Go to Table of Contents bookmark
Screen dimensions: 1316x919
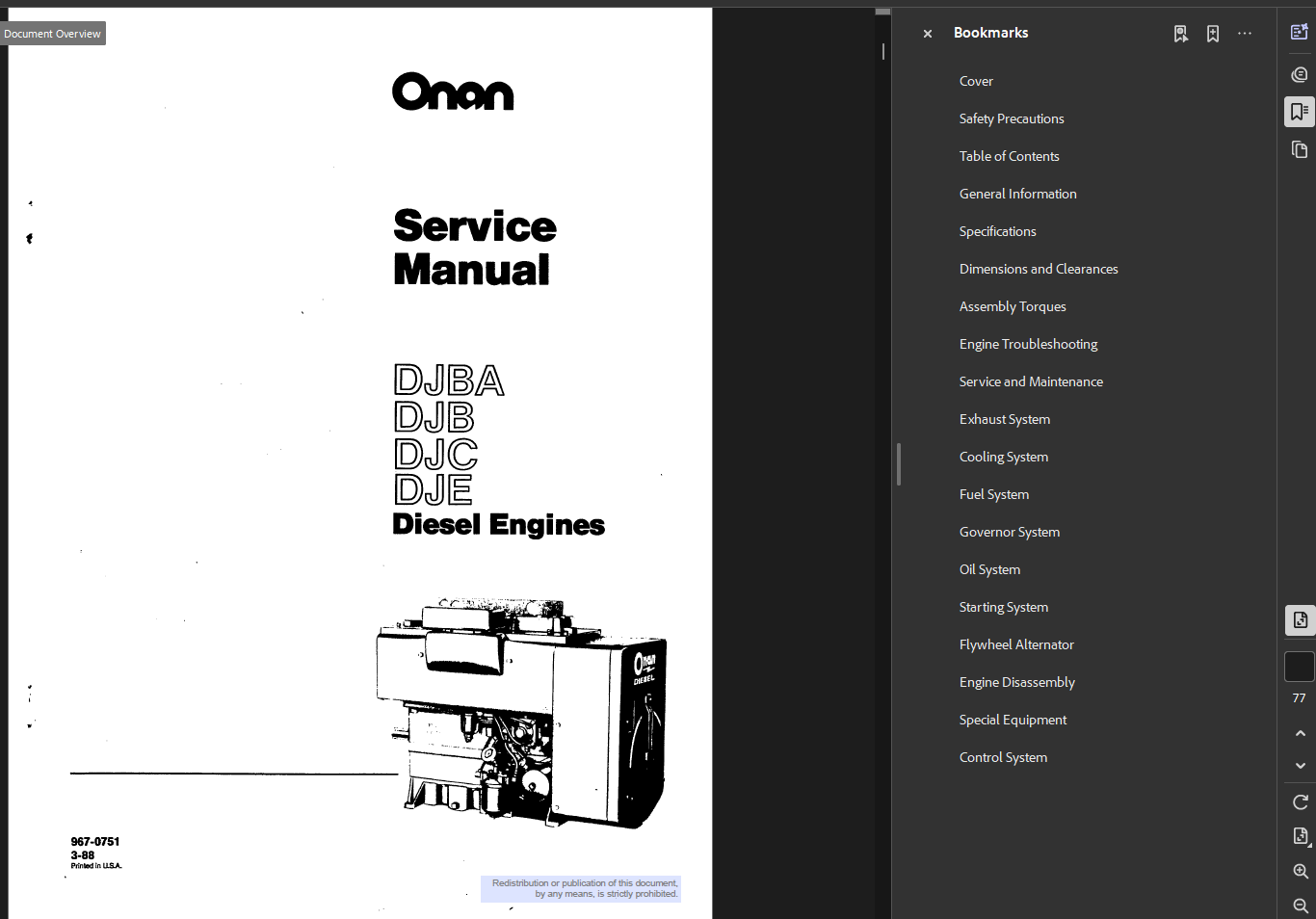point(1009,156)
